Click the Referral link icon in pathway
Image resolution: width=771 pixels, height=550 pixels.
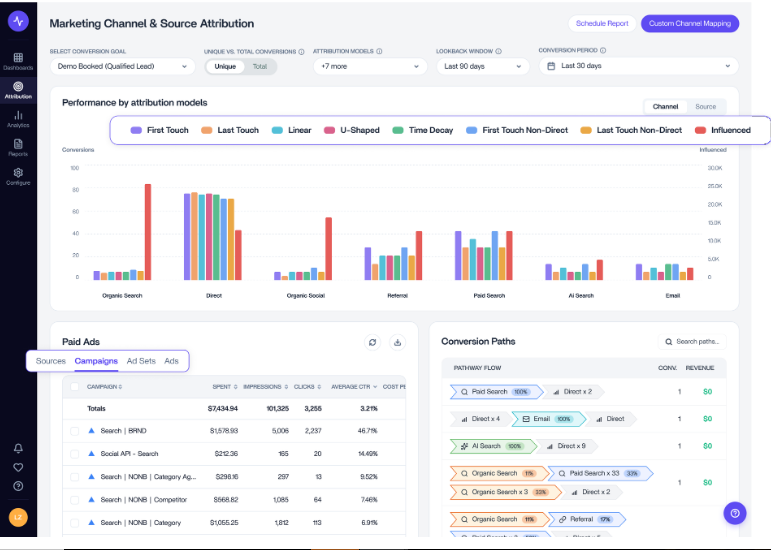click(563, 519)
